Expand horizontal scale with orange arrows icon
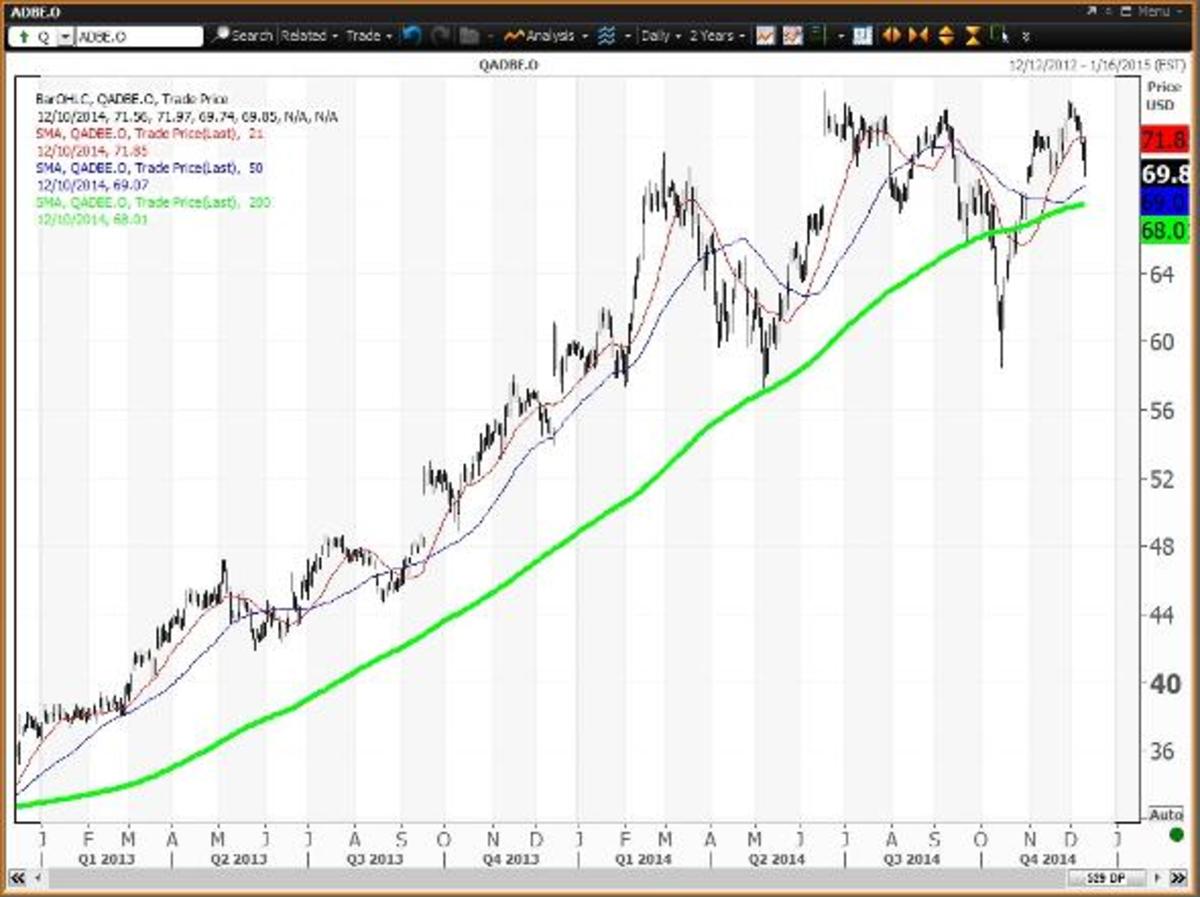 click(x=891, y=36)
